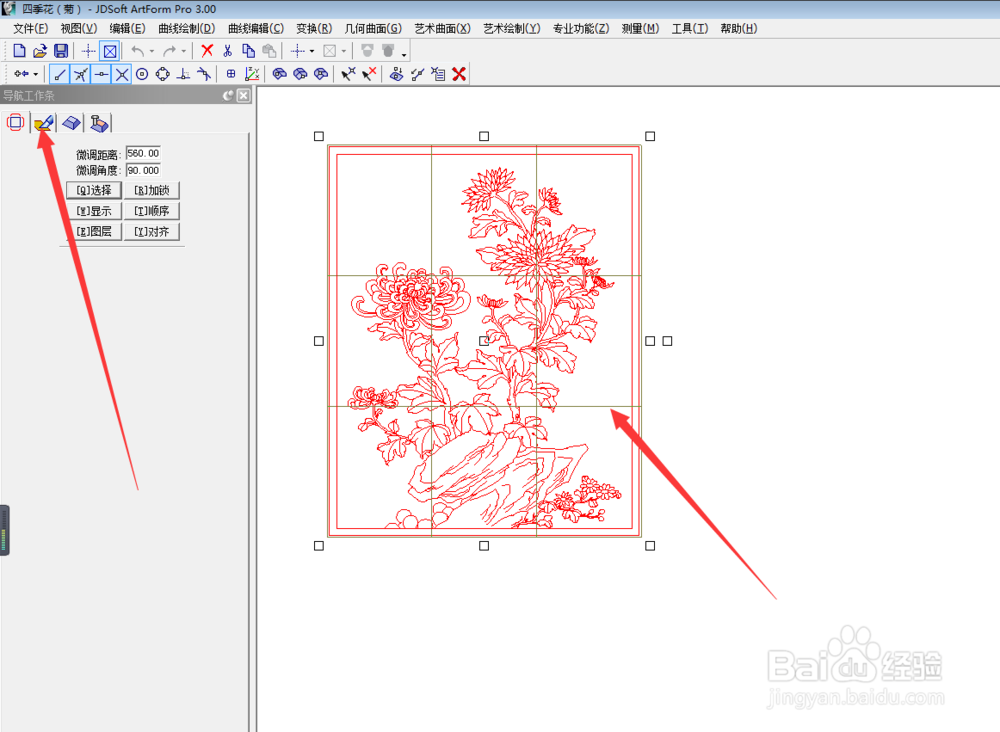The width and height of the screenshot is (1000, 732).
Task: Click the [Y]对齐 button
Action: [x=152, y=231]
